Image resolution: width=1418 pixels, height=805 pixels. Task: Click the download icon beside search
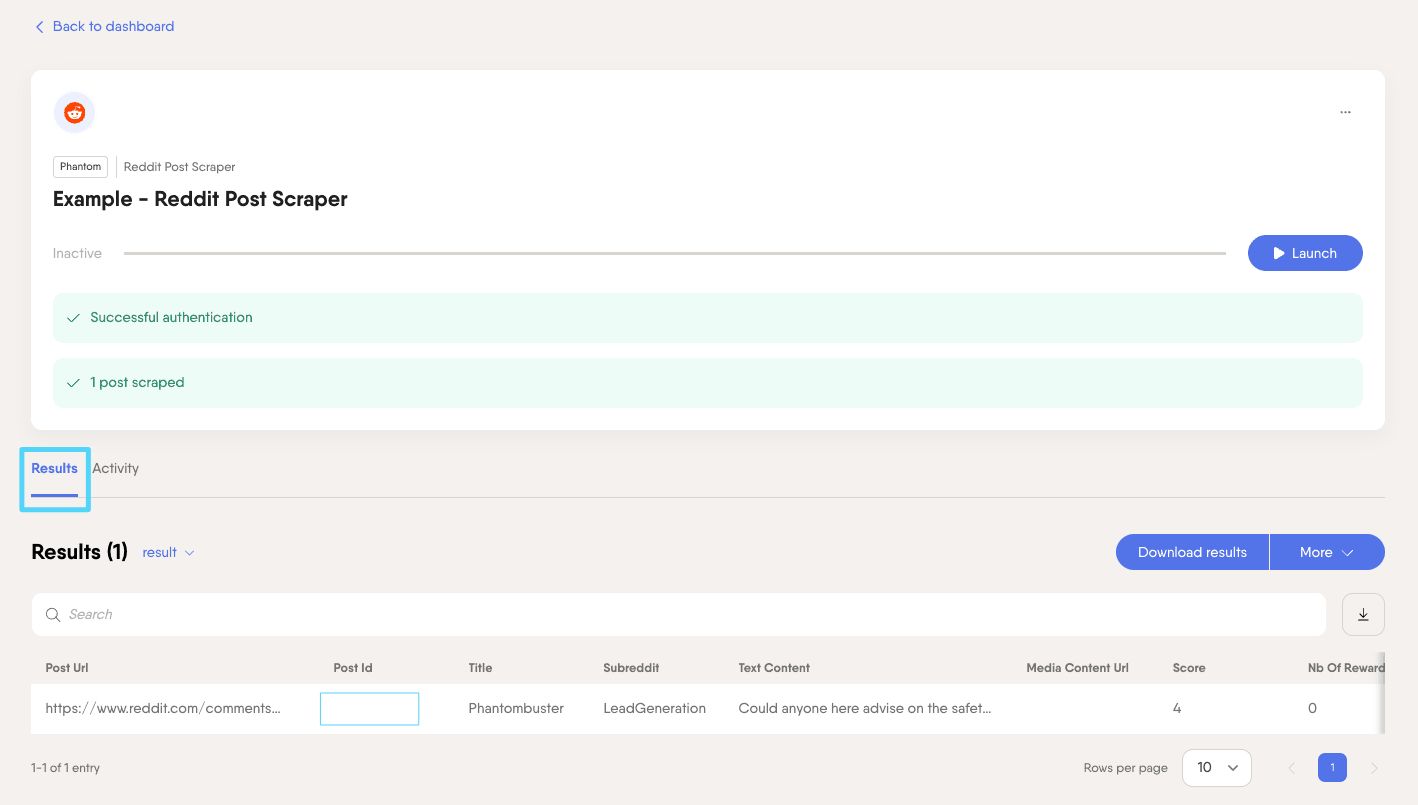(x=1363, y=615)
